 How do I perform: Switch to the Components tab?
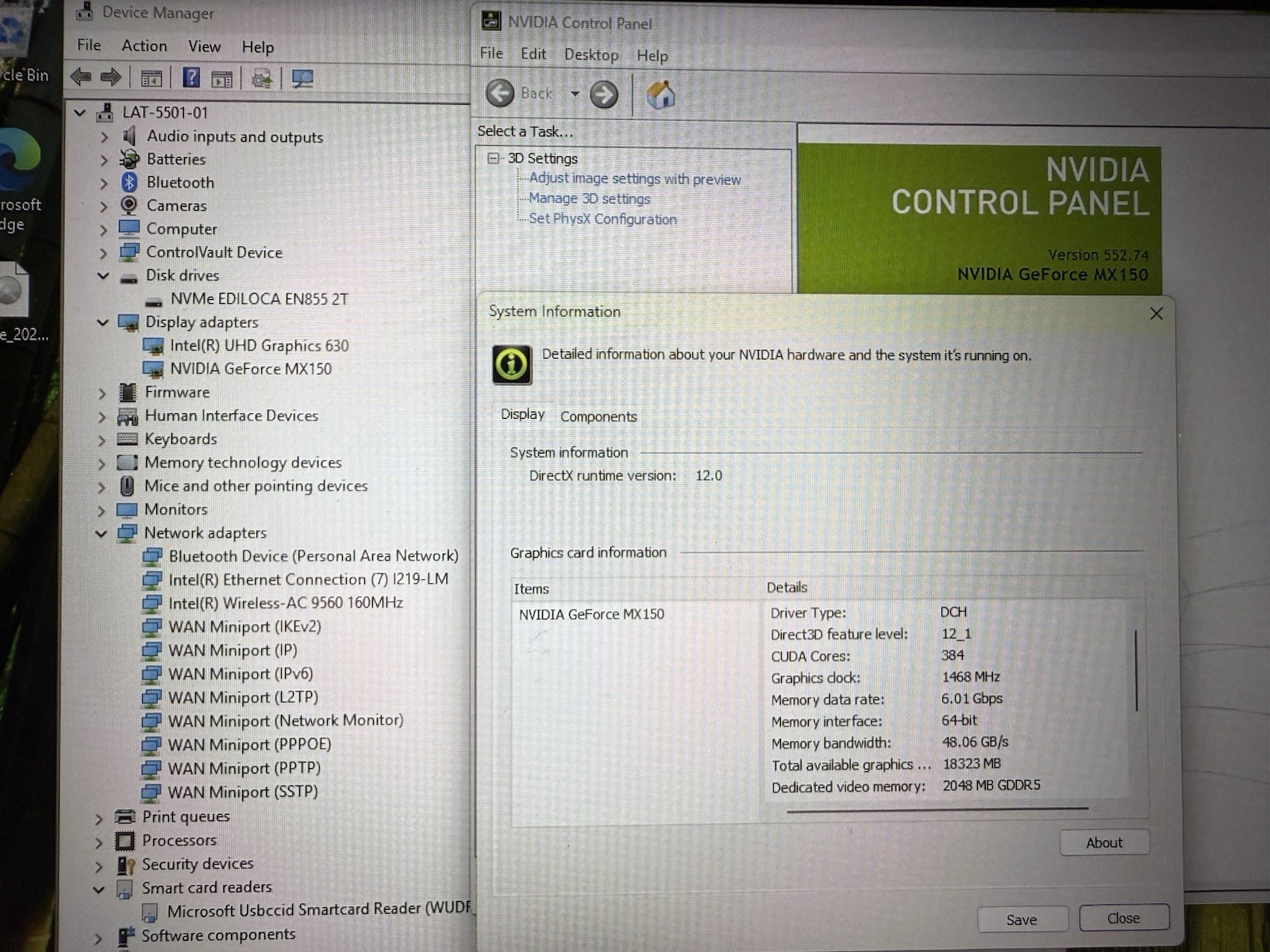(x=598, y=416)
